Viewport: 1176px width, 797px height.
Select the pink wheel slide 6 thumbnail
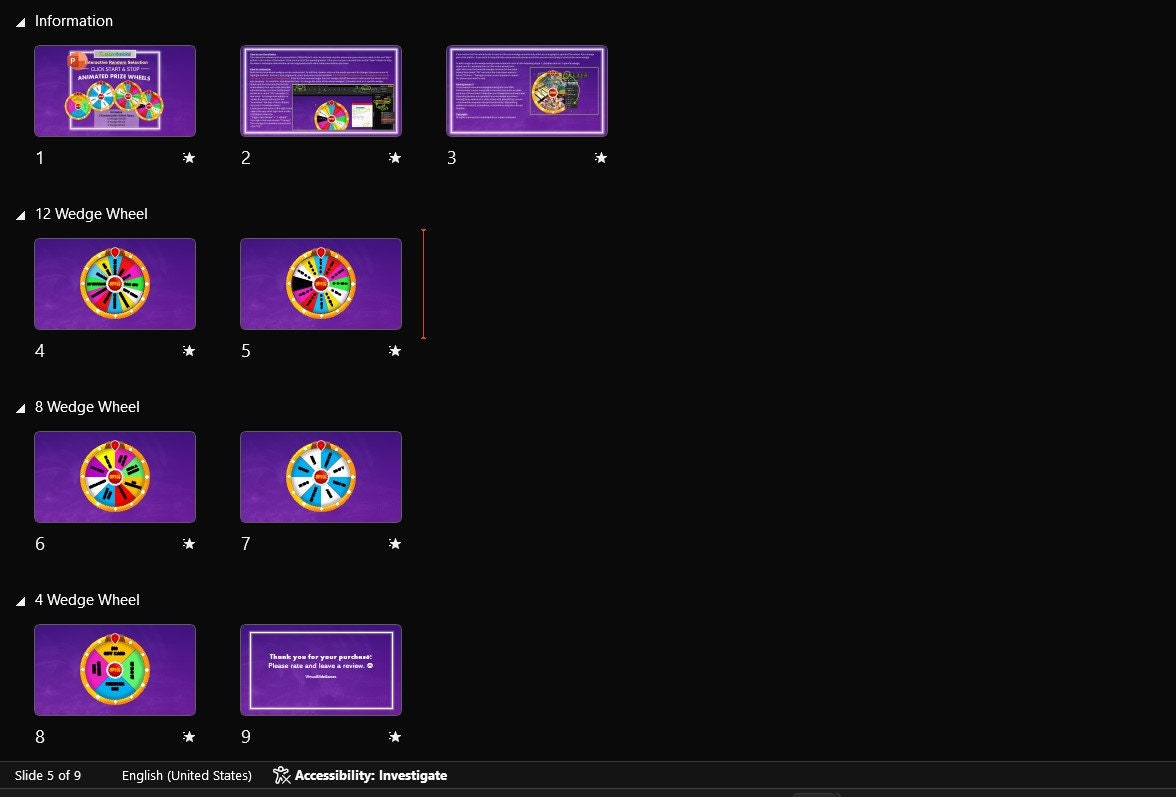[115, 477]
